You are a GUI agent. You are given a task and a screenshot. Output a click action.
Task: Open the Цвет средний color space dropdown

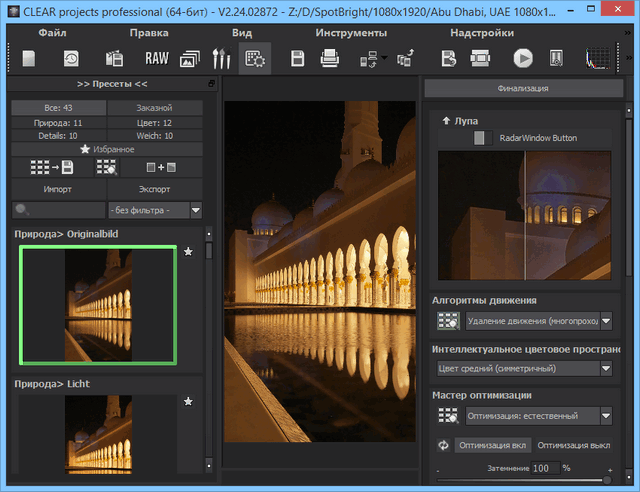click(x=606, y=368)
